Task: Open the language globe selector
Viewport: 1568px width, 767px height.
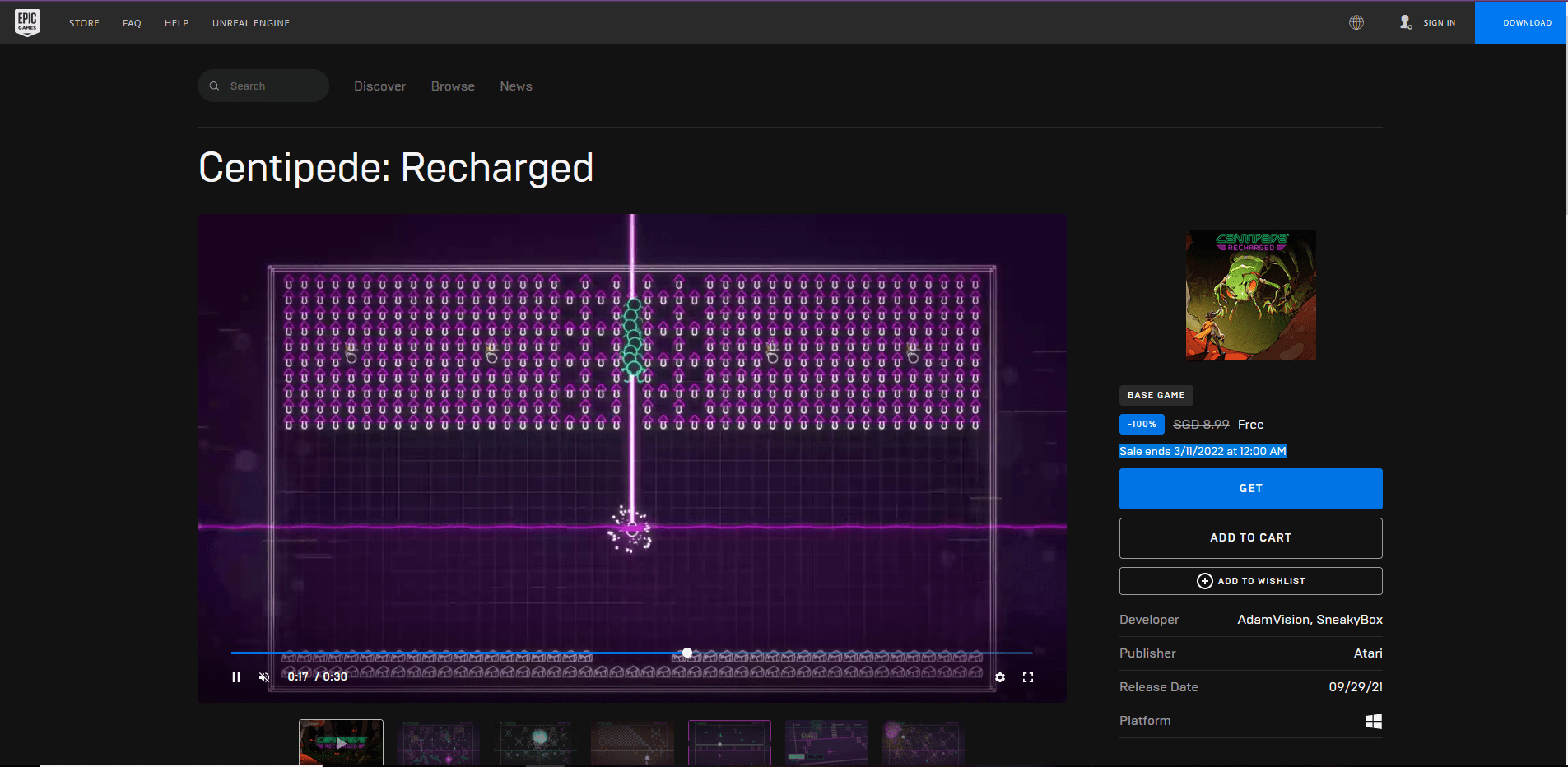Action: 1356,22
